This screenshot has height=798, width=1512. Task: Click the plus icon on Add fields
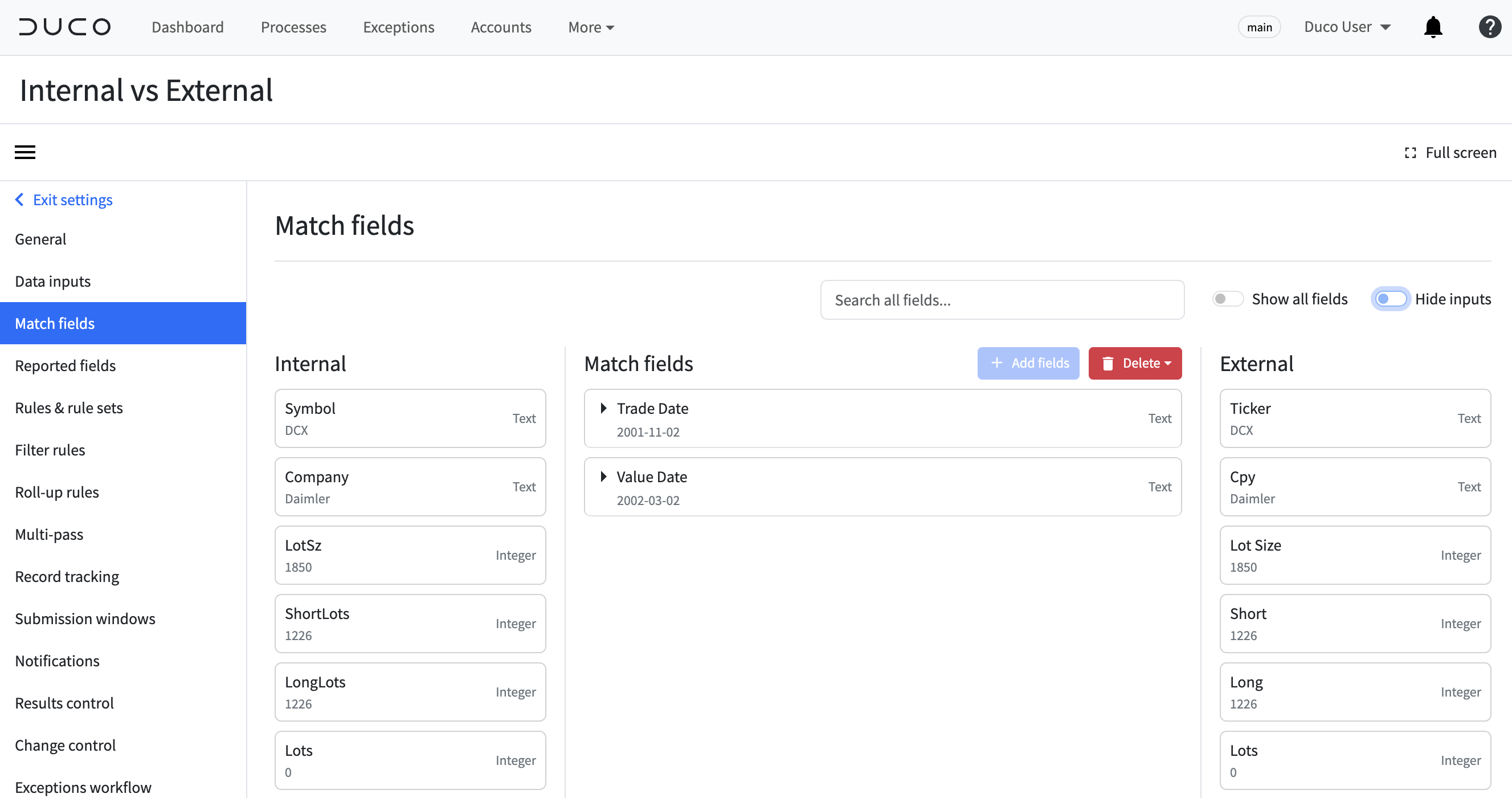(x=996, y=363)
